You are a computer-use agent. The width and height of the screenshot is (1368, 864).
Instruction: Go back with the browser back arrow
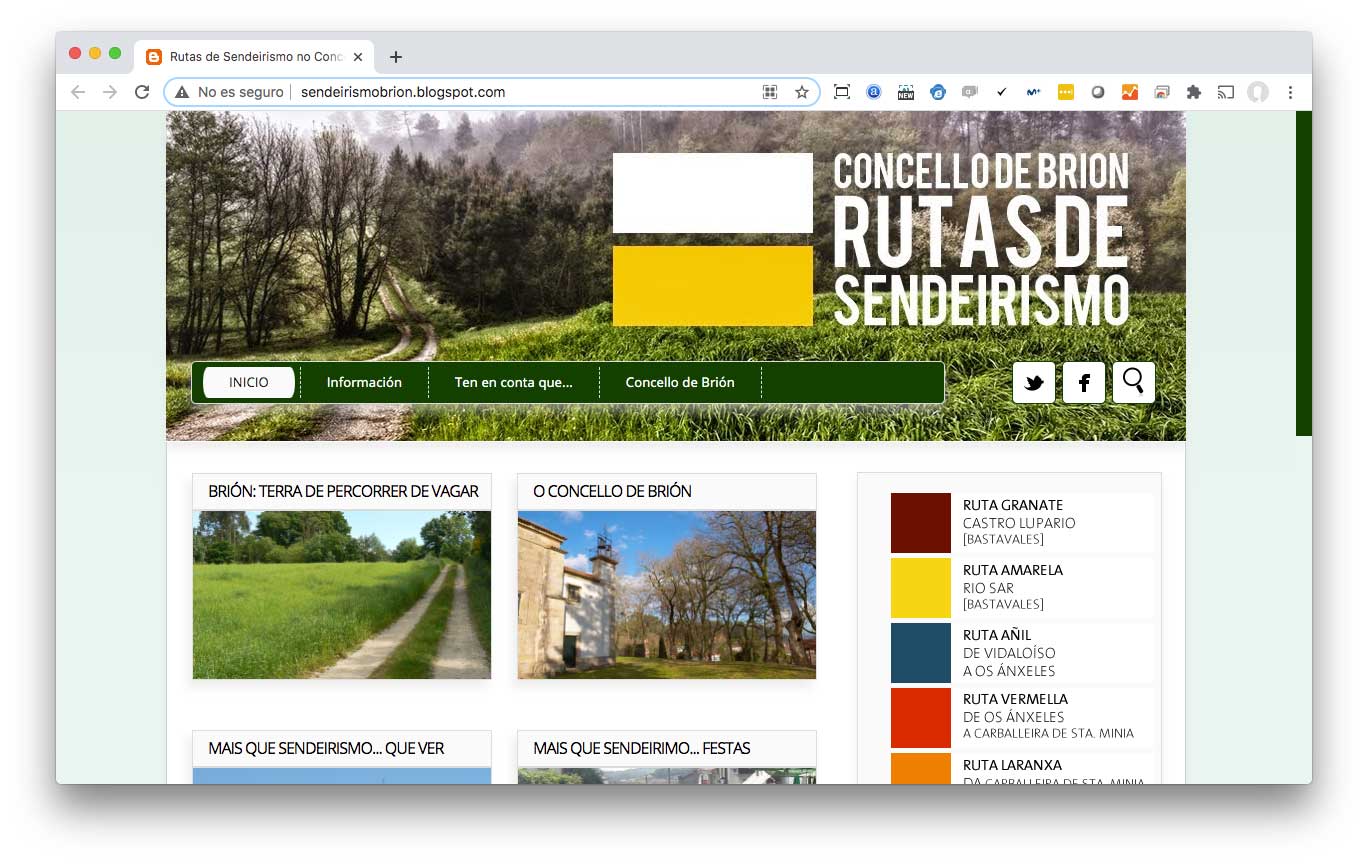[x=78, y=92]
